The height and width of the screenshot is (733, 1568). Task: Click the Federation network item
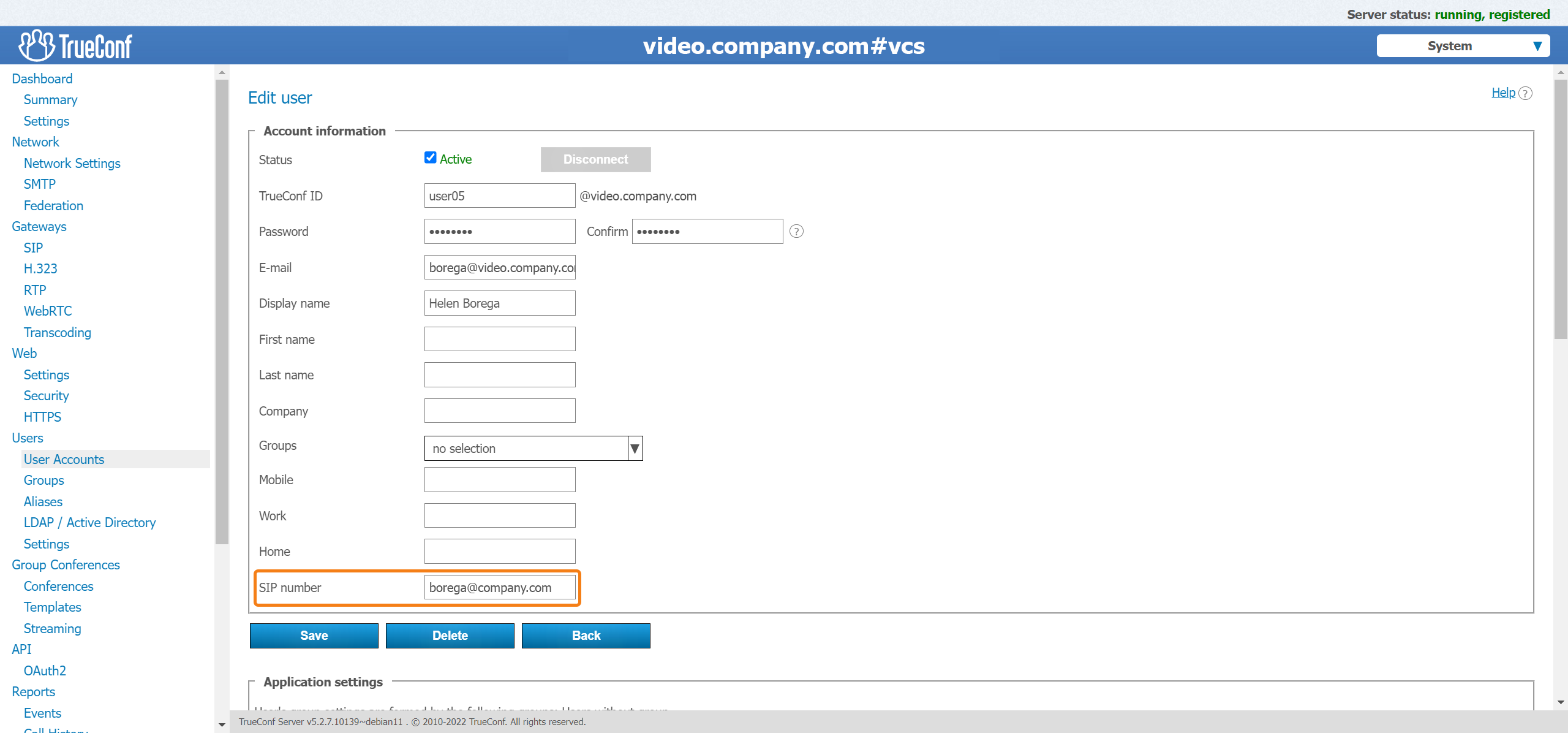55,205
